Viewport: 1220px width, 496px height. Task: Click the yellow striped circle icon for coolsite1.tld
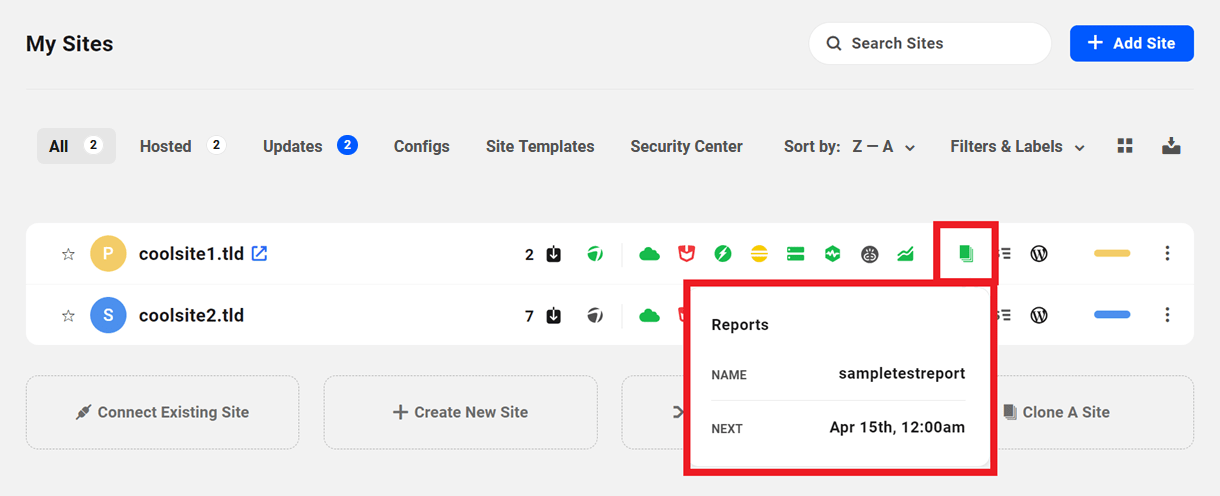(x=759, y=254)
